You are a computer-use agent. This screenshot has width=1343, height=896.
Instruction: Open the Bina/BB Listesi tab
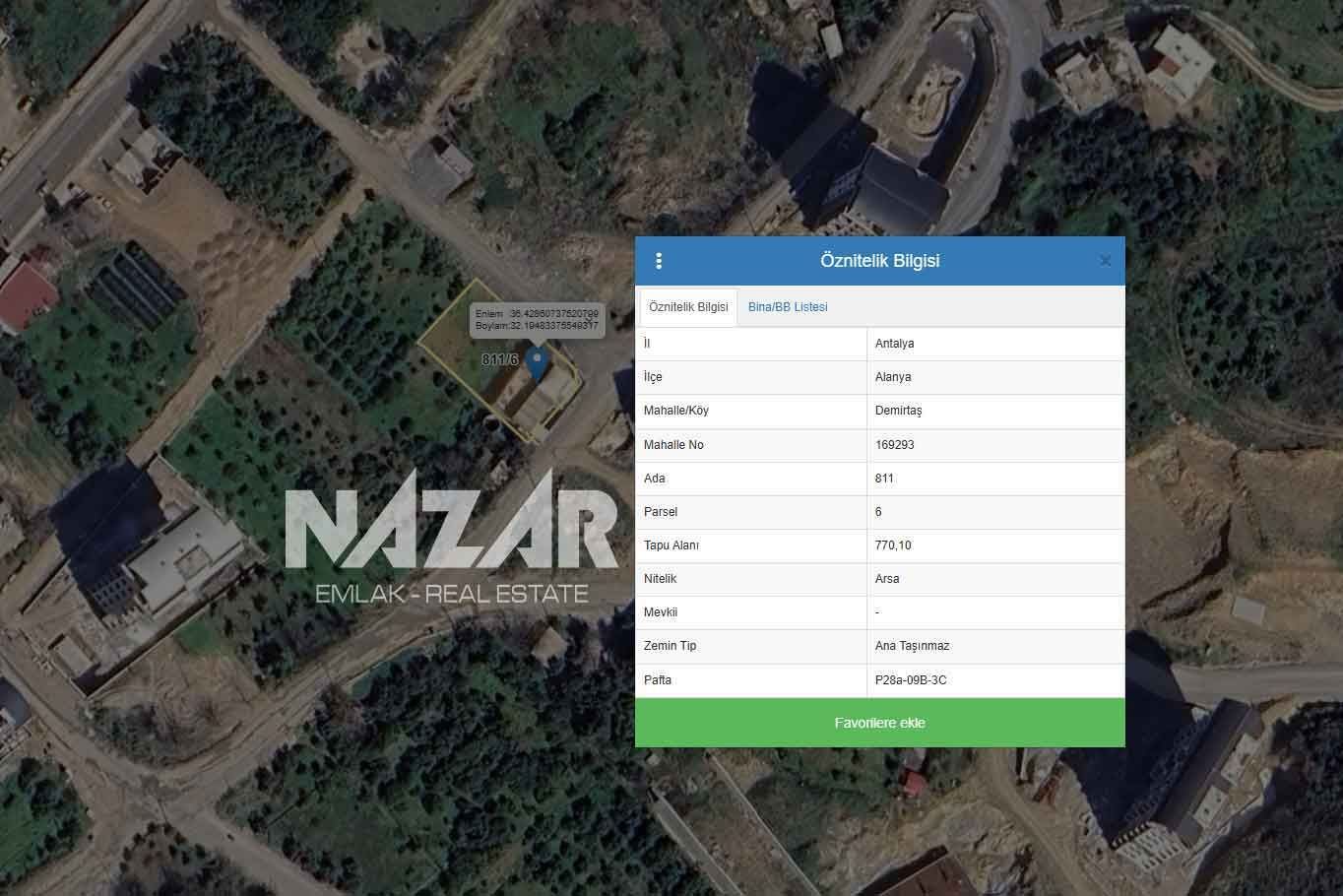click(788, 307)
